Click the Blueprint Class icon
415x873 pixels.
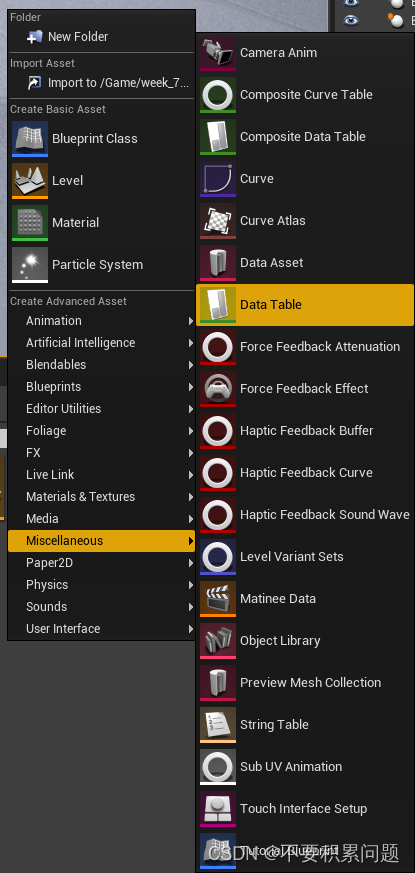click(x=30, y=139)
